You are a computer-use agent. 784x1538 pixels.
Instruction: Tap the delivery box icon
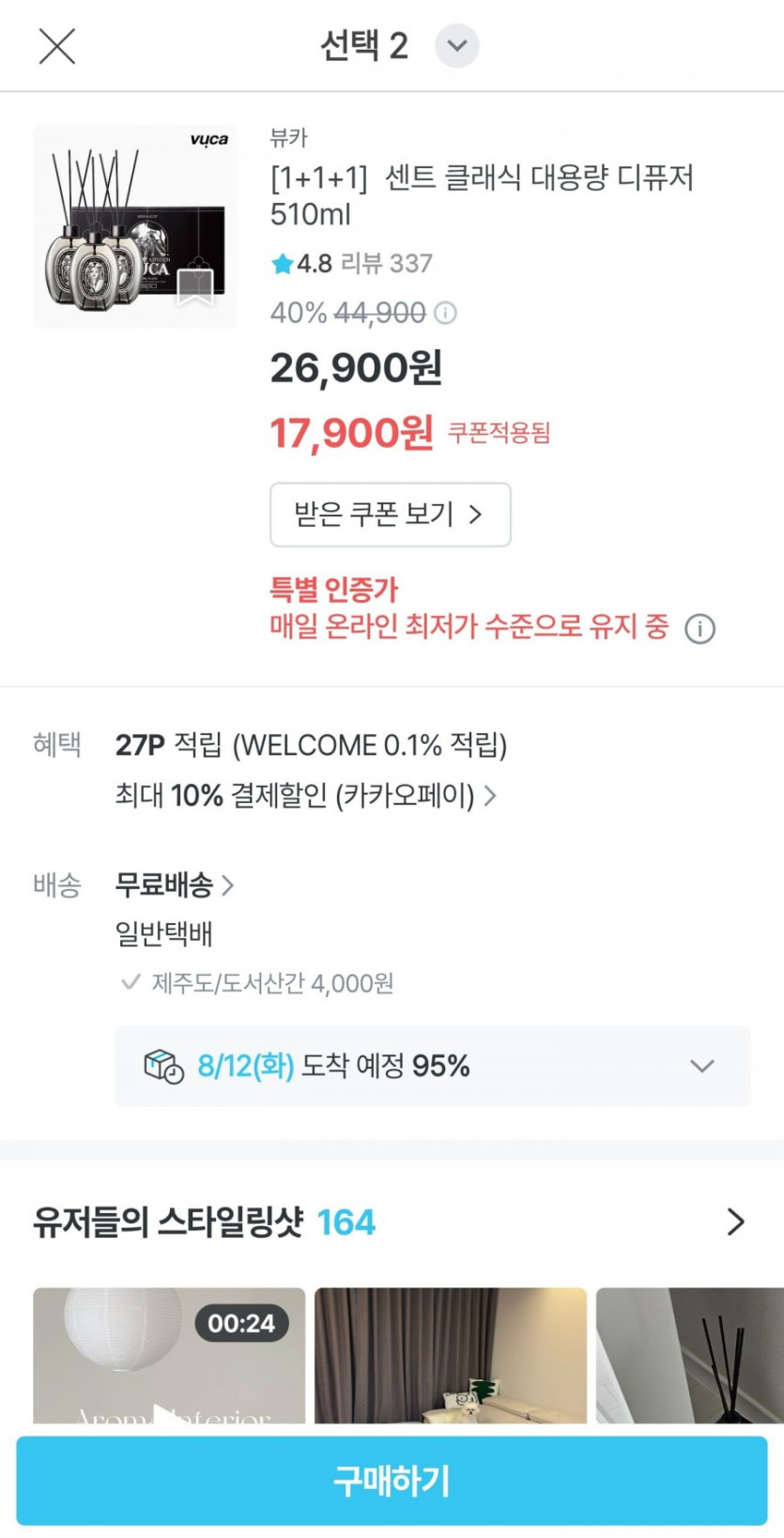(x=163, y=1066)
